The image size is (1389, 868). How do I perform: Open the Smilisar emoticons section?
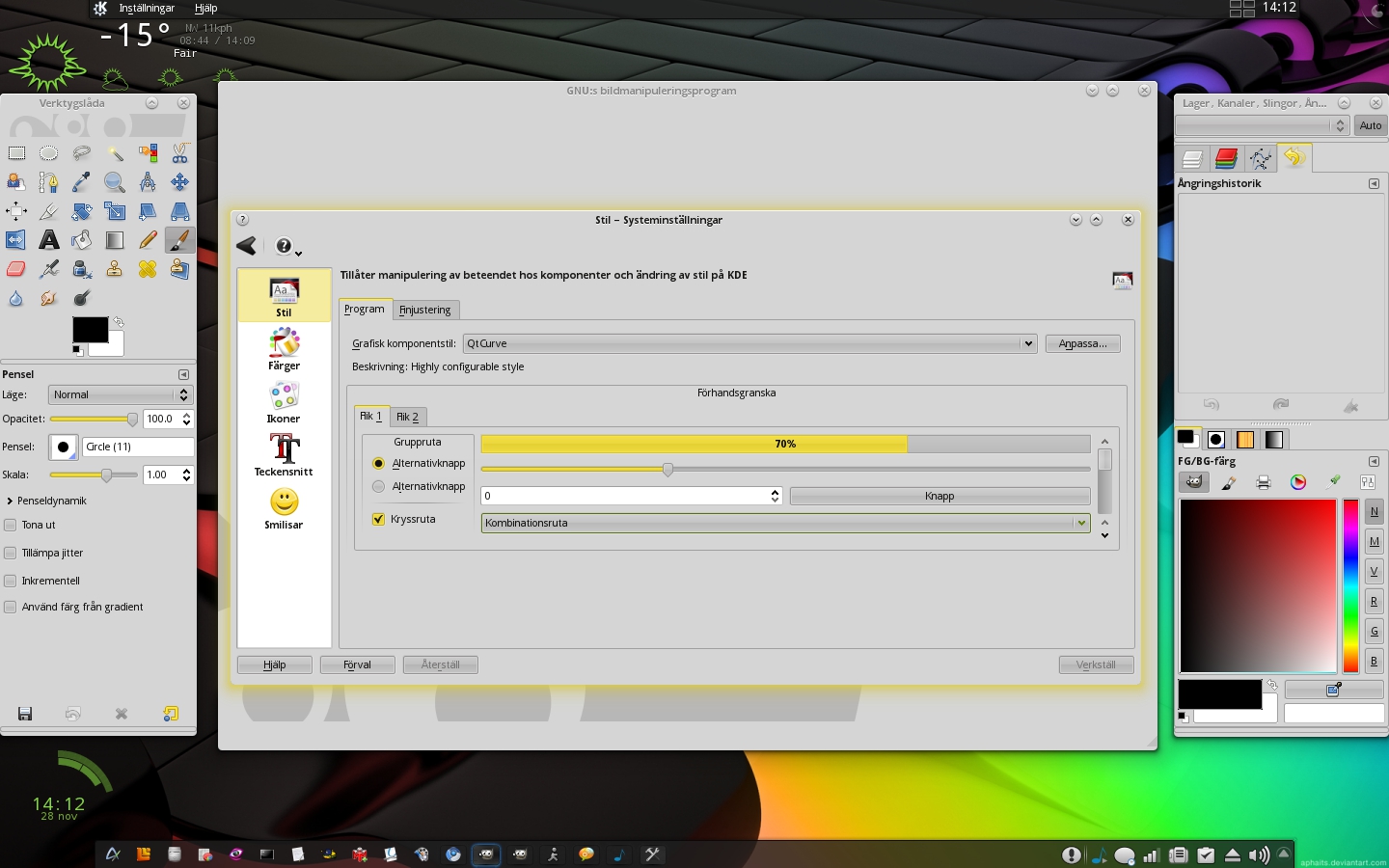[x=284, y=507]
